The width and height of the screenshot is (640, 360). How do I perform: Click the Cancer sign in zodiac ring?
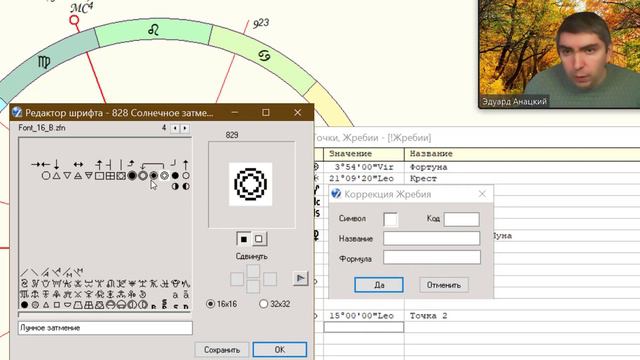264,55
